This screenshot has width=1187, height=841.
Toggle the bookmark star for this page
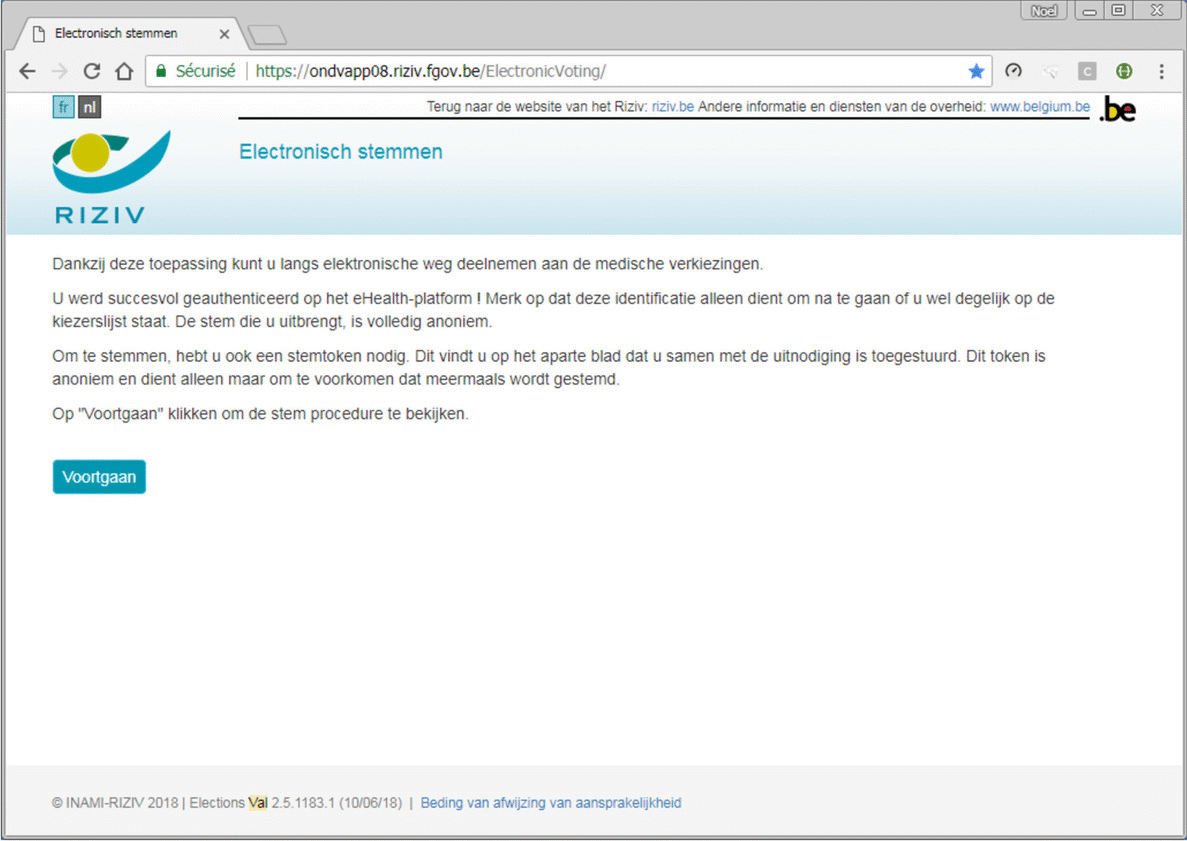(976, 71)
